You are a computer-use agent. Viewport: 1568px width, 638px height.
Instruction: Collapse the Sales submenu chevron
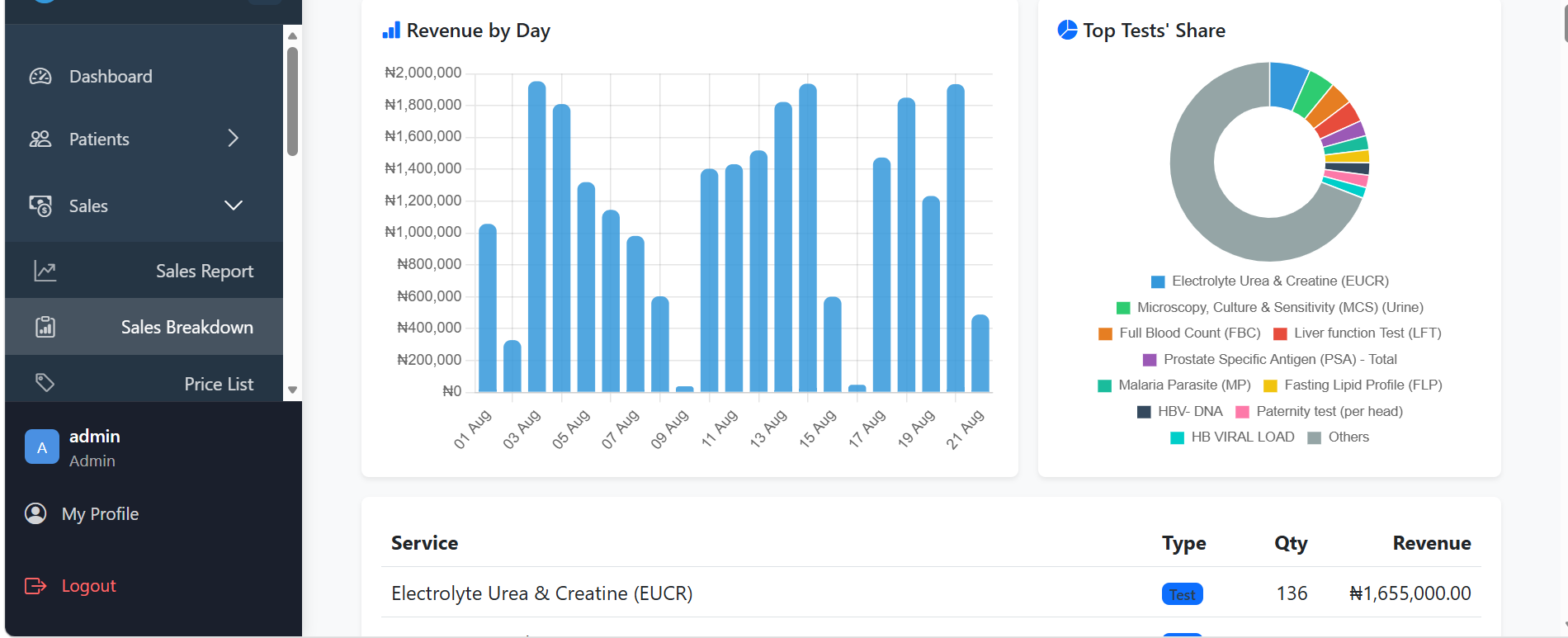234,206
